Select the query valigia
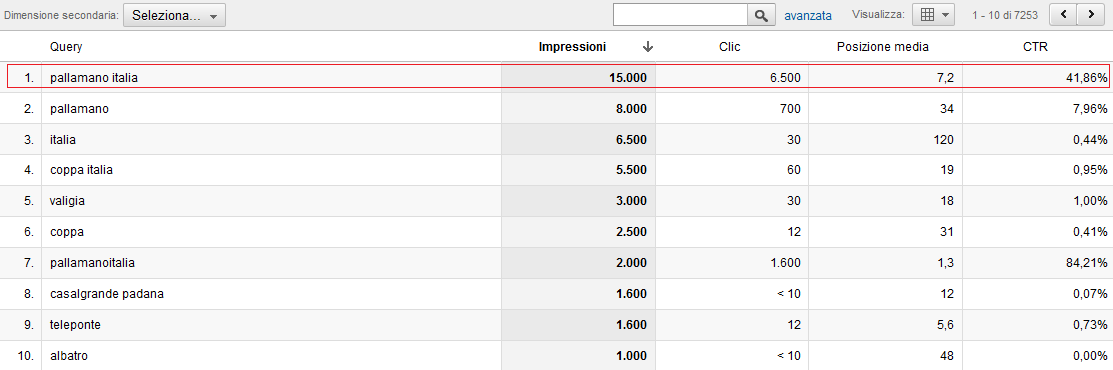 point(67,201)
